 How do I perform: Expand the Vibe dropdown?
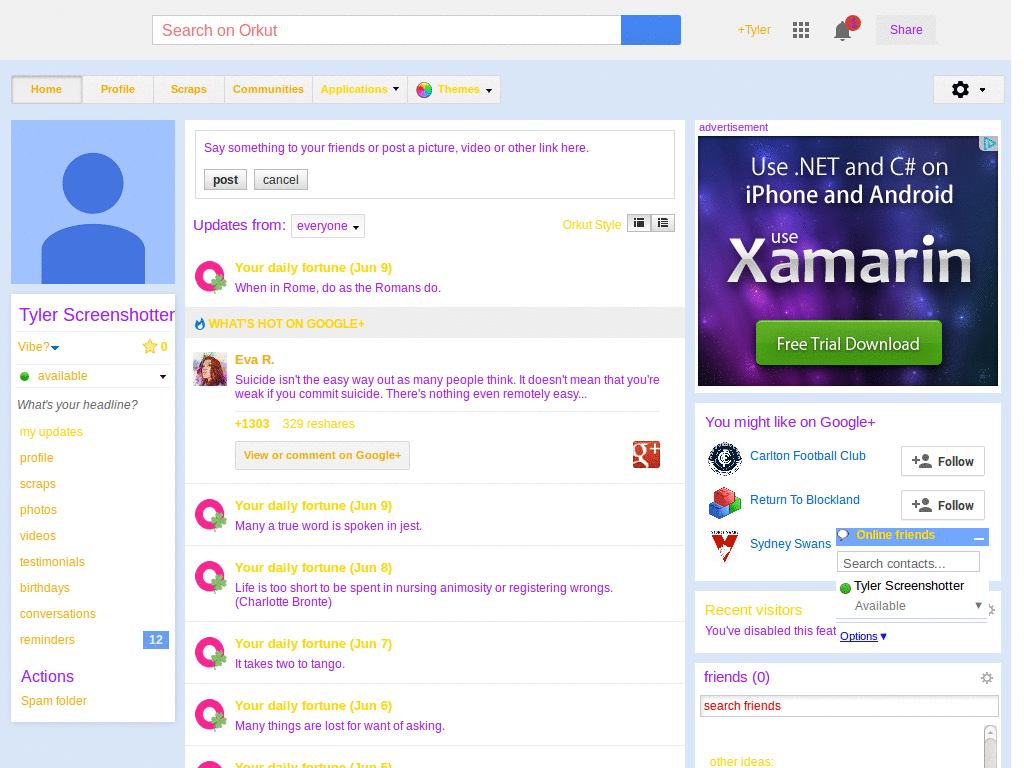(x=55, y=347)
